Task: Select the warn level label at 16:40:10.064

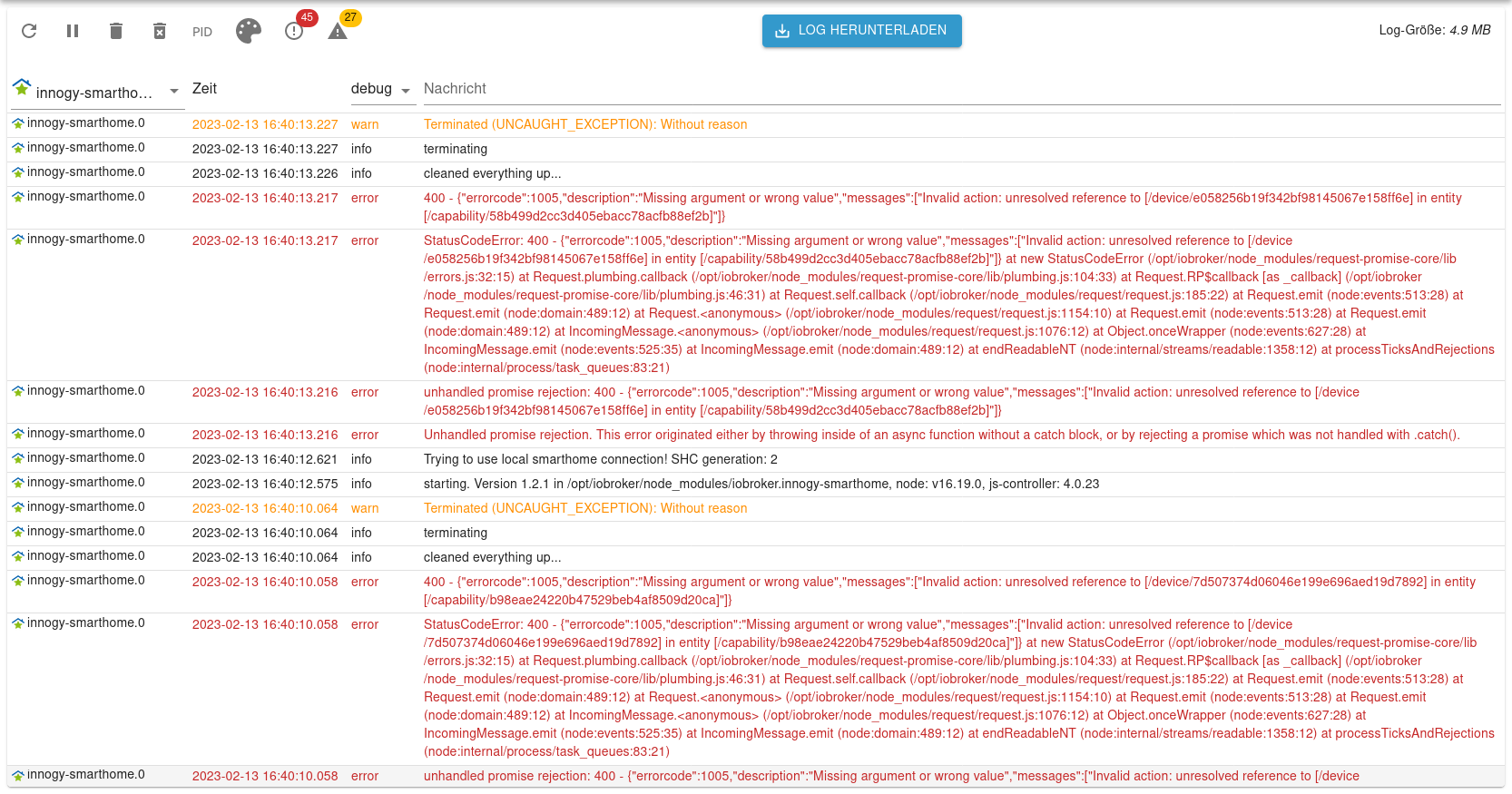Action: [x=365, y=508]
